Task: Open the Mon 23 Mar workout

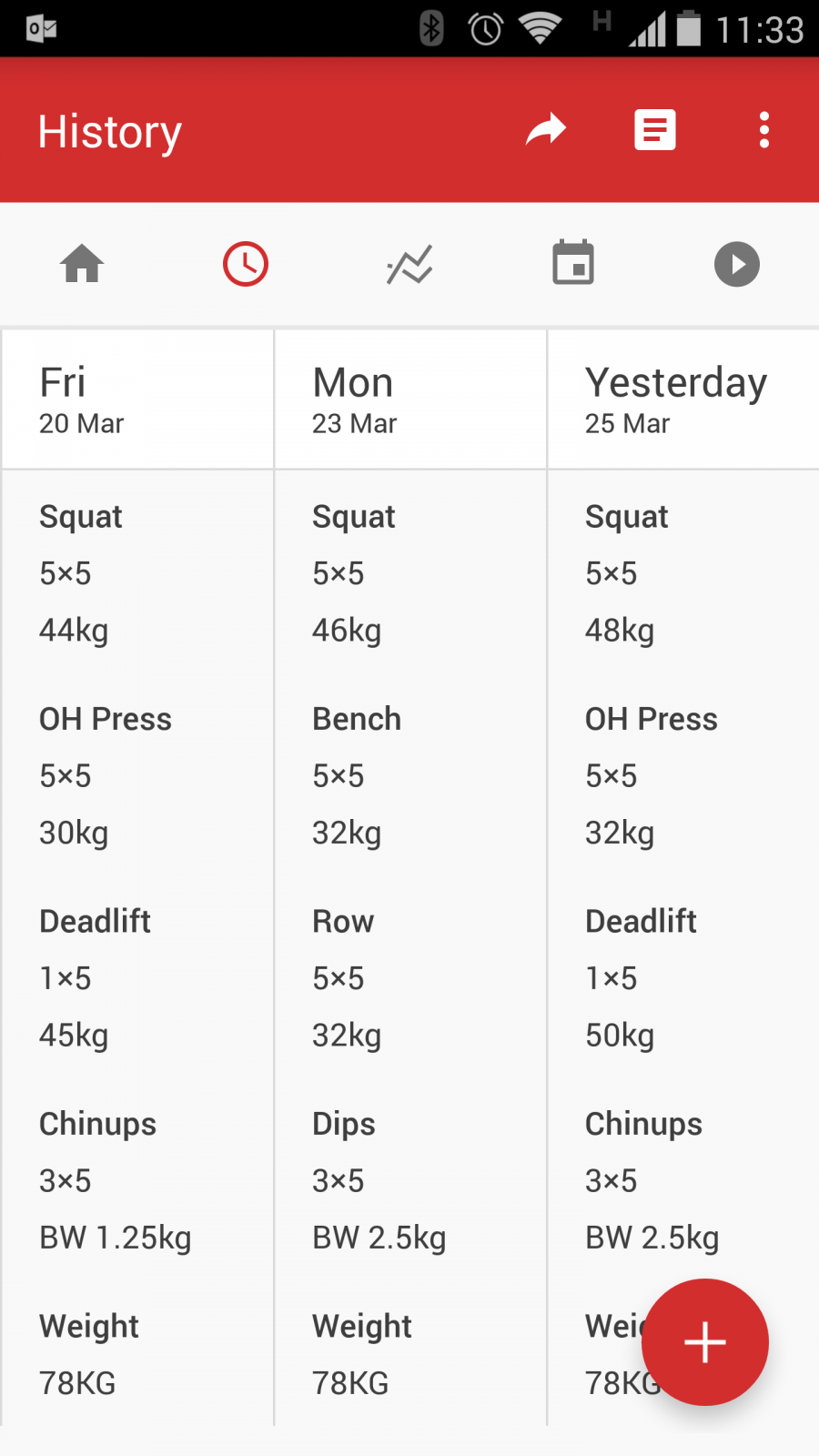Action: pyautogui.click(x=409, y=400)
